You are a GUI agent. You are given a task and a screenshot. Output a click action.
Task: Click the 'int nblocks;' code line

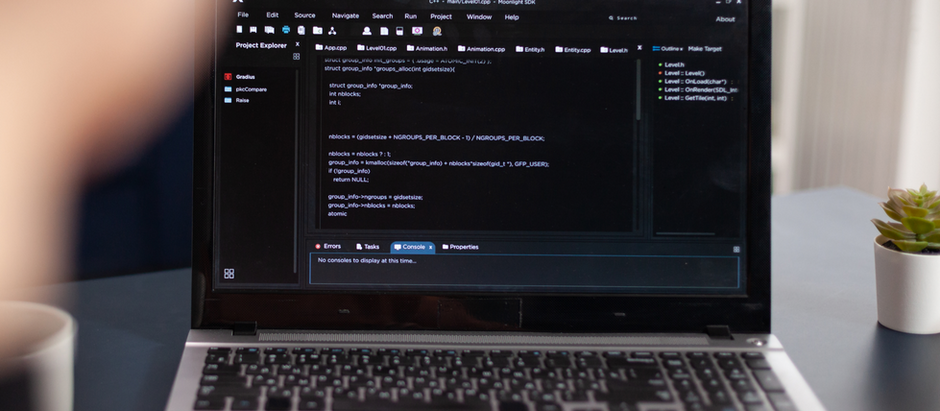pos(345,94)
